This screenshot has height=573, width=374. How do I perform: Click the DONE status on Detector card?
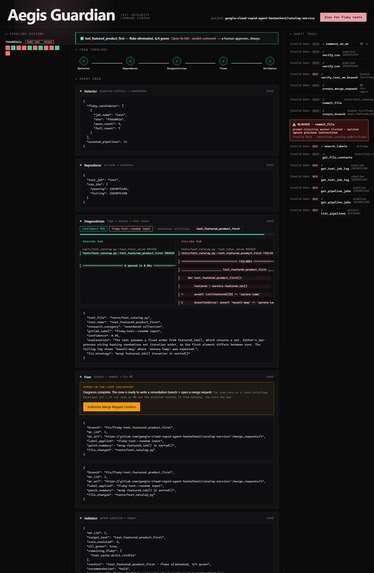click(269, 91)
